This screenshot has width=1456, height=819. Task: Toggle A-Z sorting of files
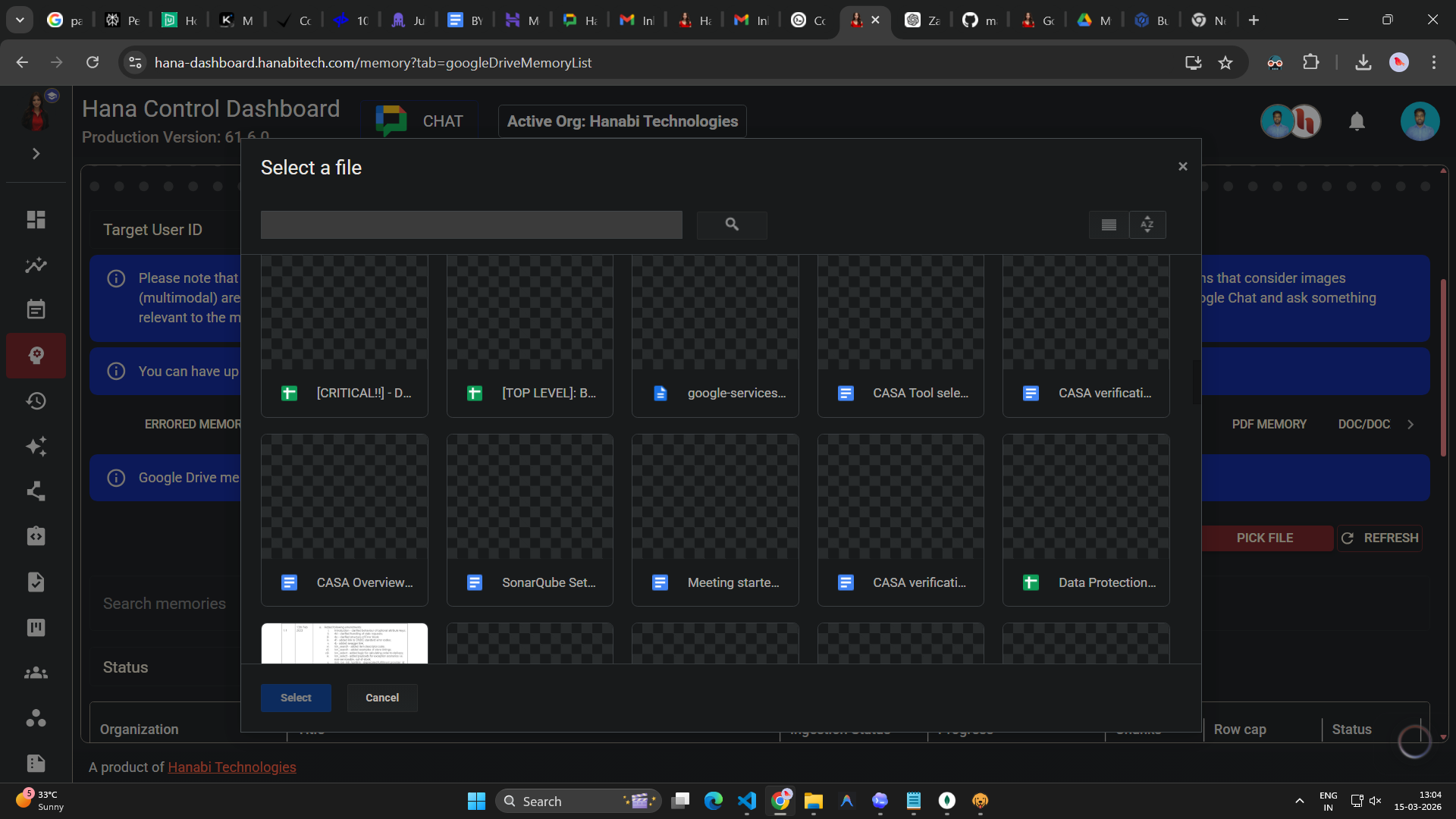tap(1147, 224)
